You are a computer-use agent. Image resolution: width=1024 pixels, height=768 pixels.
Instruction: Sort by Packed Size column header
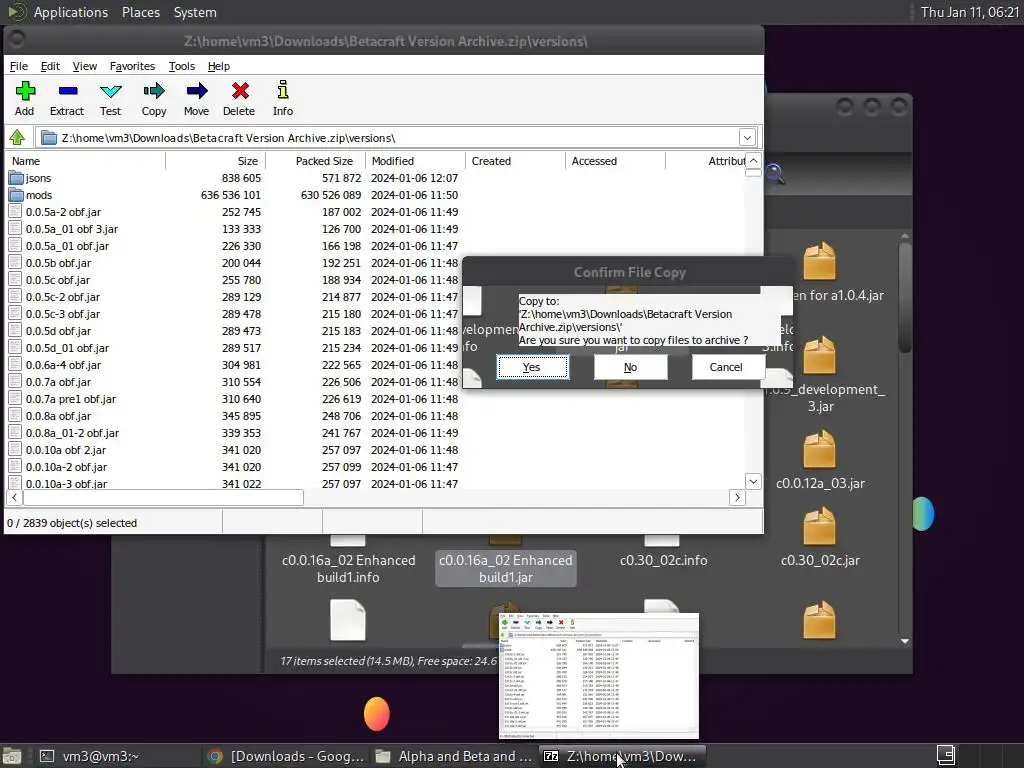(x=315, y=161)
